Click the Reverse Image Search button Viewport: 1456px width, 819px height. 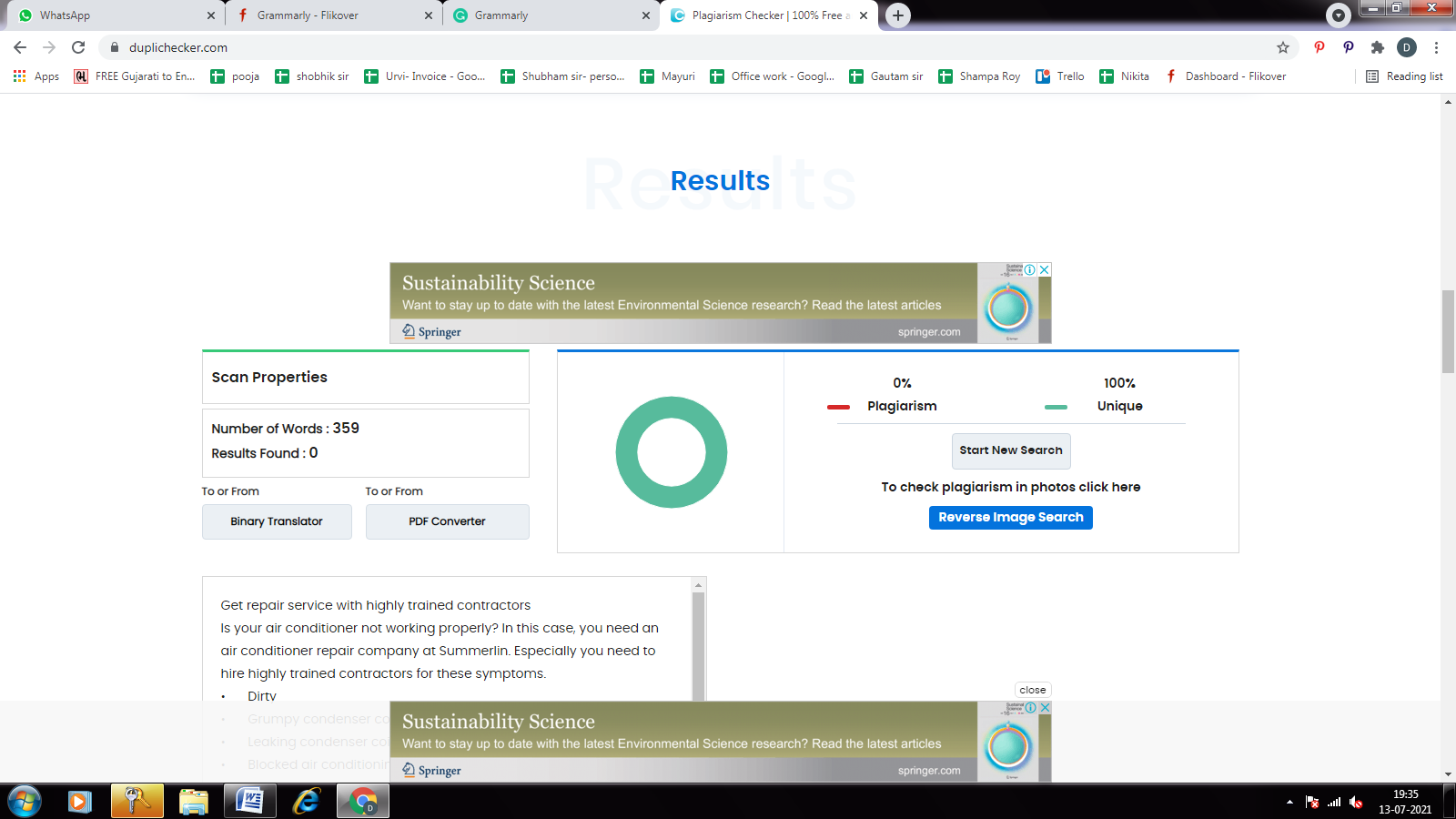(x=1011, y=518)
